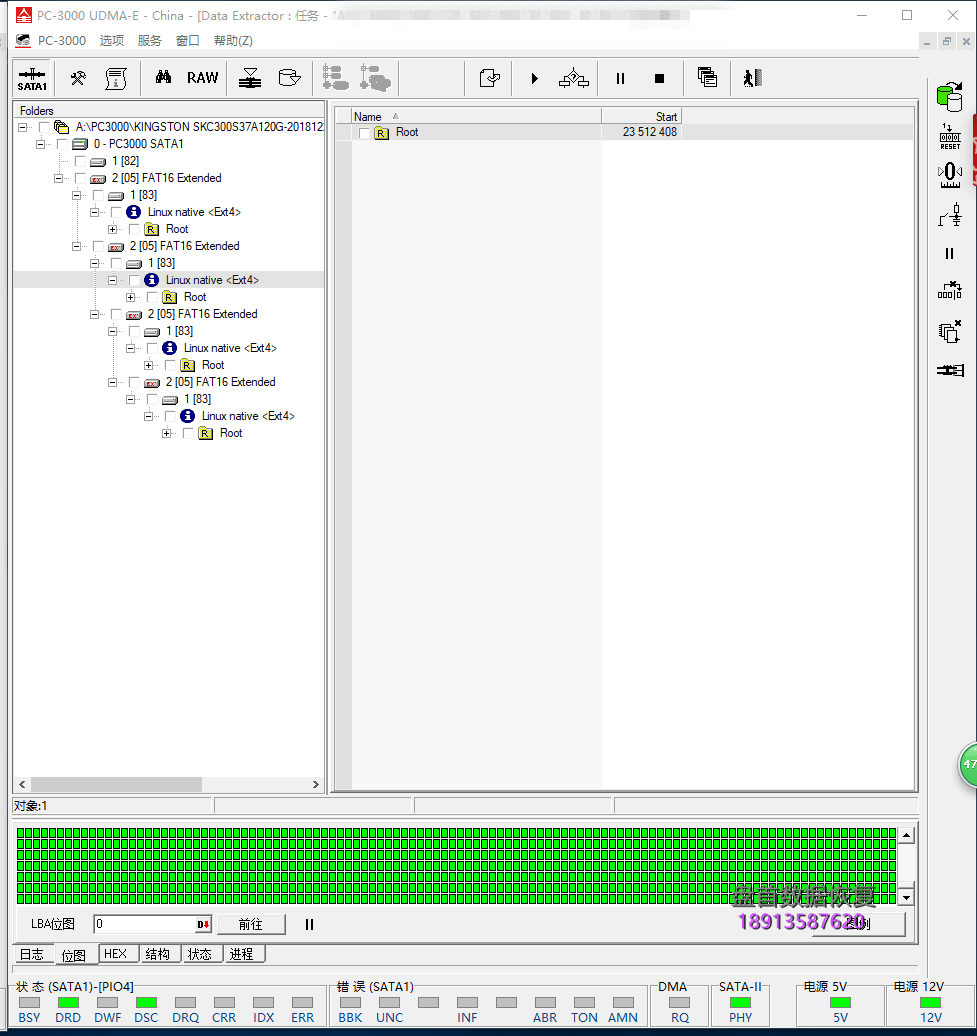Click the binoculars search icon

(163, 78)
